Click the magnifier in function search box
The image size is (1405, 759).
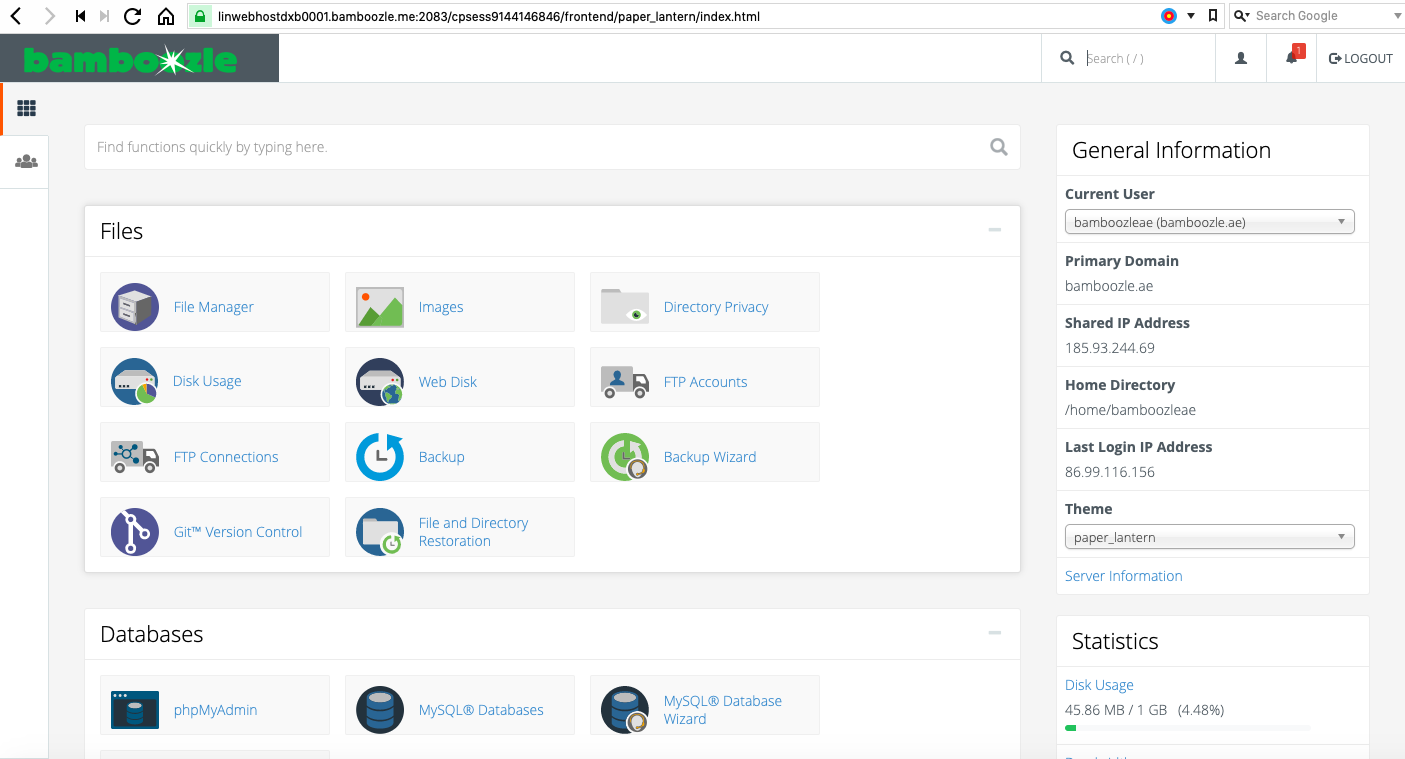[x=998, y=147]
